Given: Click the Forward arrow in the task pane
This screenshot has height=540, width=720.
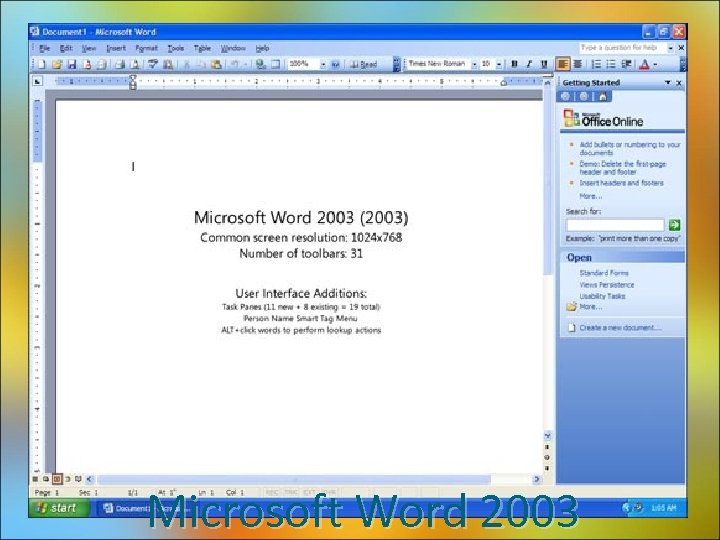Looking at the screenshot, I should click(584, 96).
